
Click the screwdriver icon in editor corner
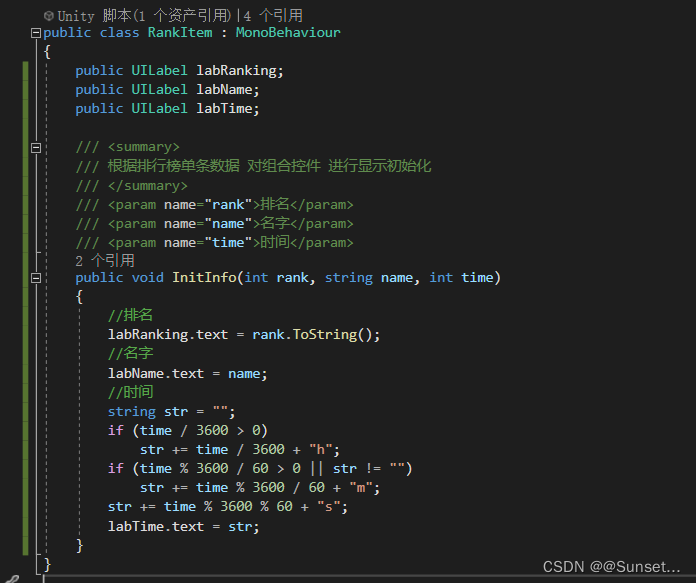tap(12, 579)
